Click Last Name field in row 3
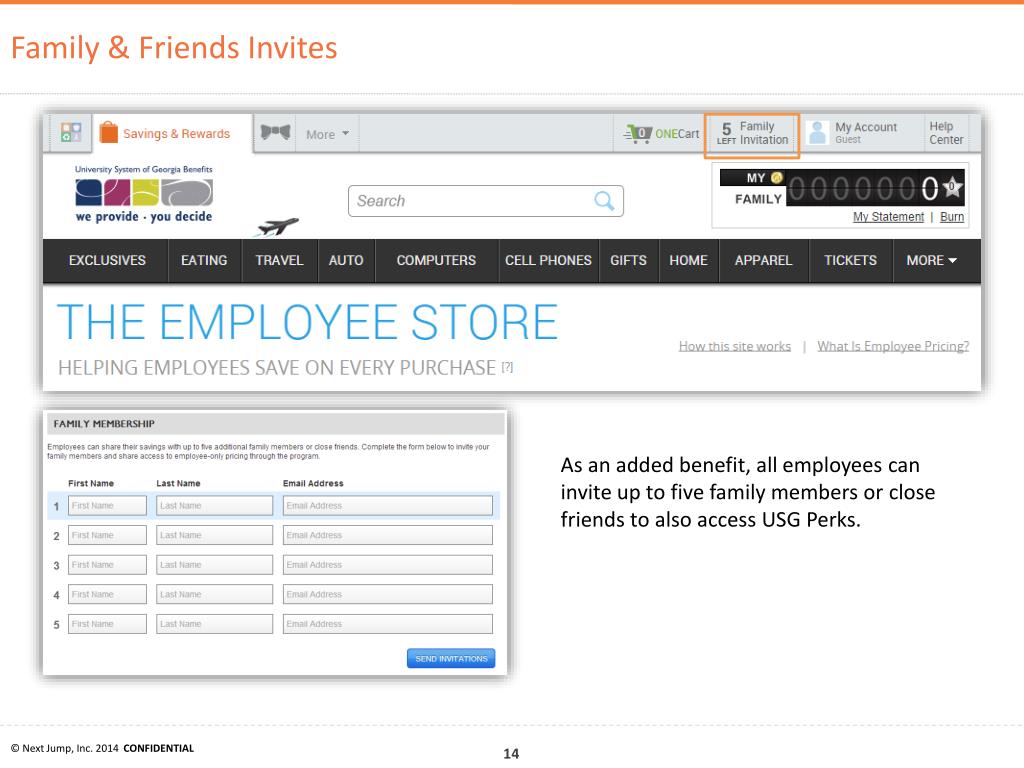Image resolution: width=1024 pixels, height=768 pixels. pyautogui.click(x=214, y=565)
